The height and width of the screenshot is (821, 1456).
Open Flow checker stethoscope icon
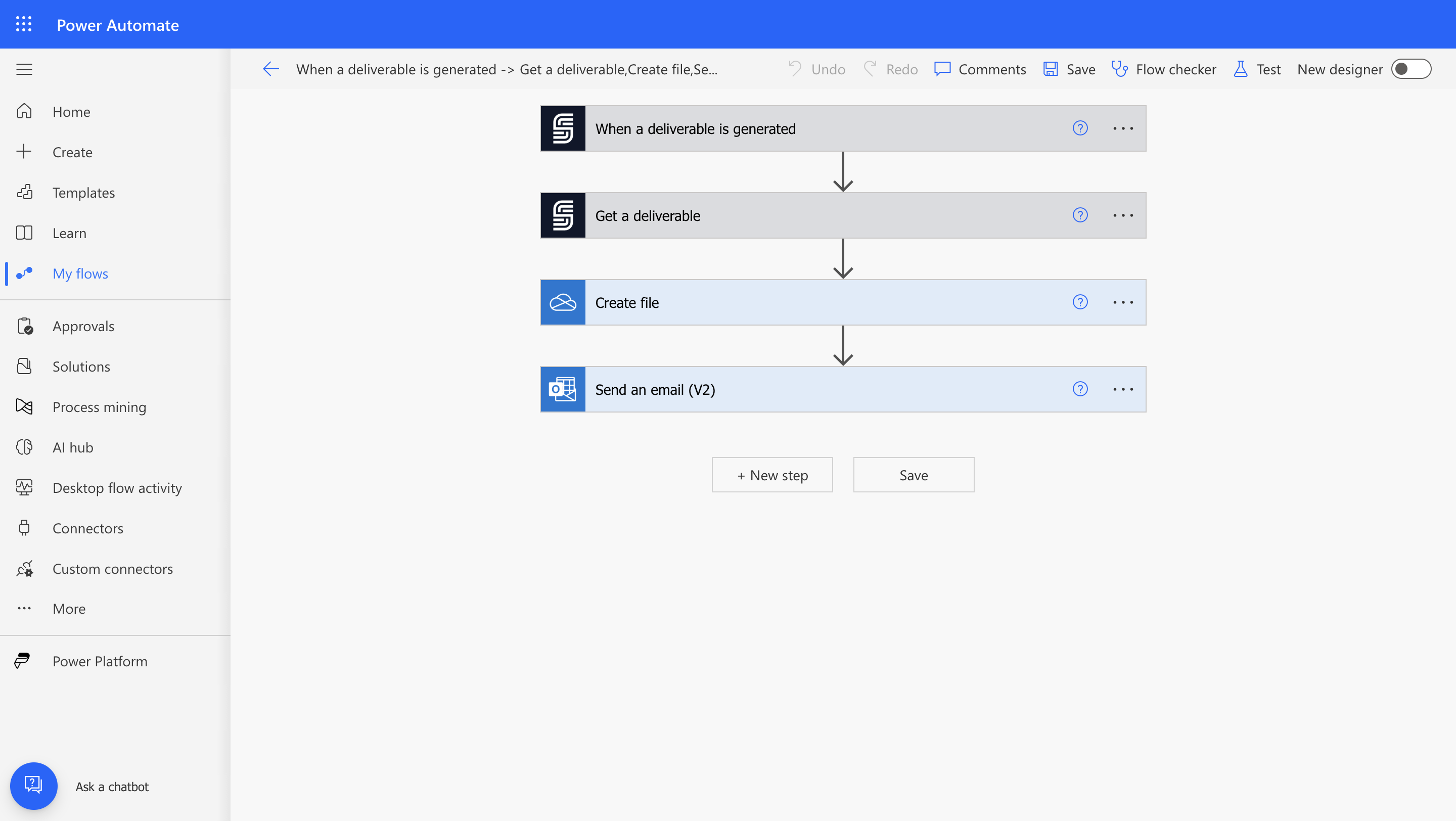tap(1119, 69)
